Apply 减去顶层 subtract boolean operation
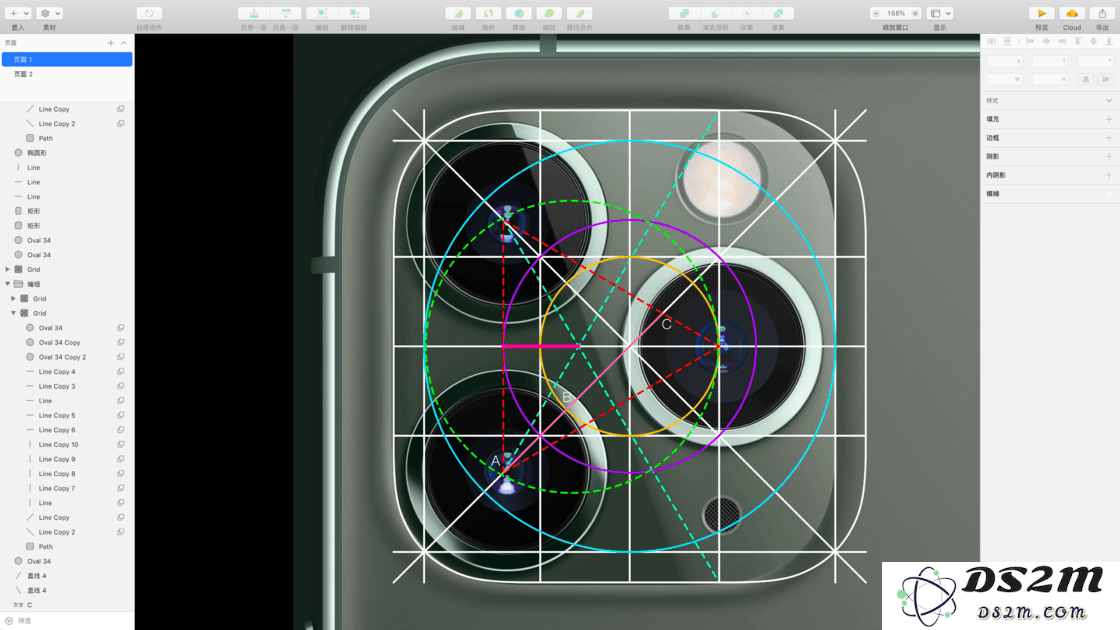The image size is (1120, 630). [715, 14]
